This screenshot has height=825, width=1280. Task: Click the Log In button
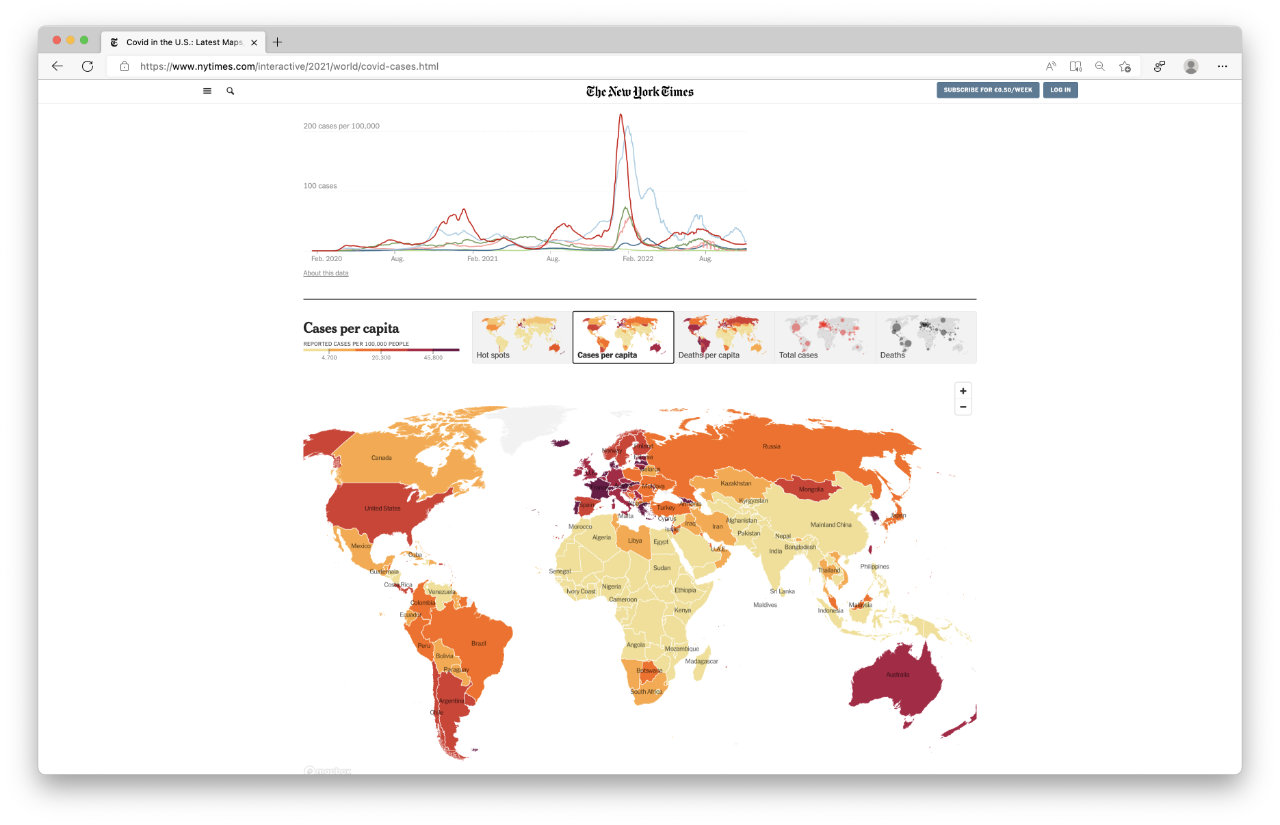coord(1060,90)
